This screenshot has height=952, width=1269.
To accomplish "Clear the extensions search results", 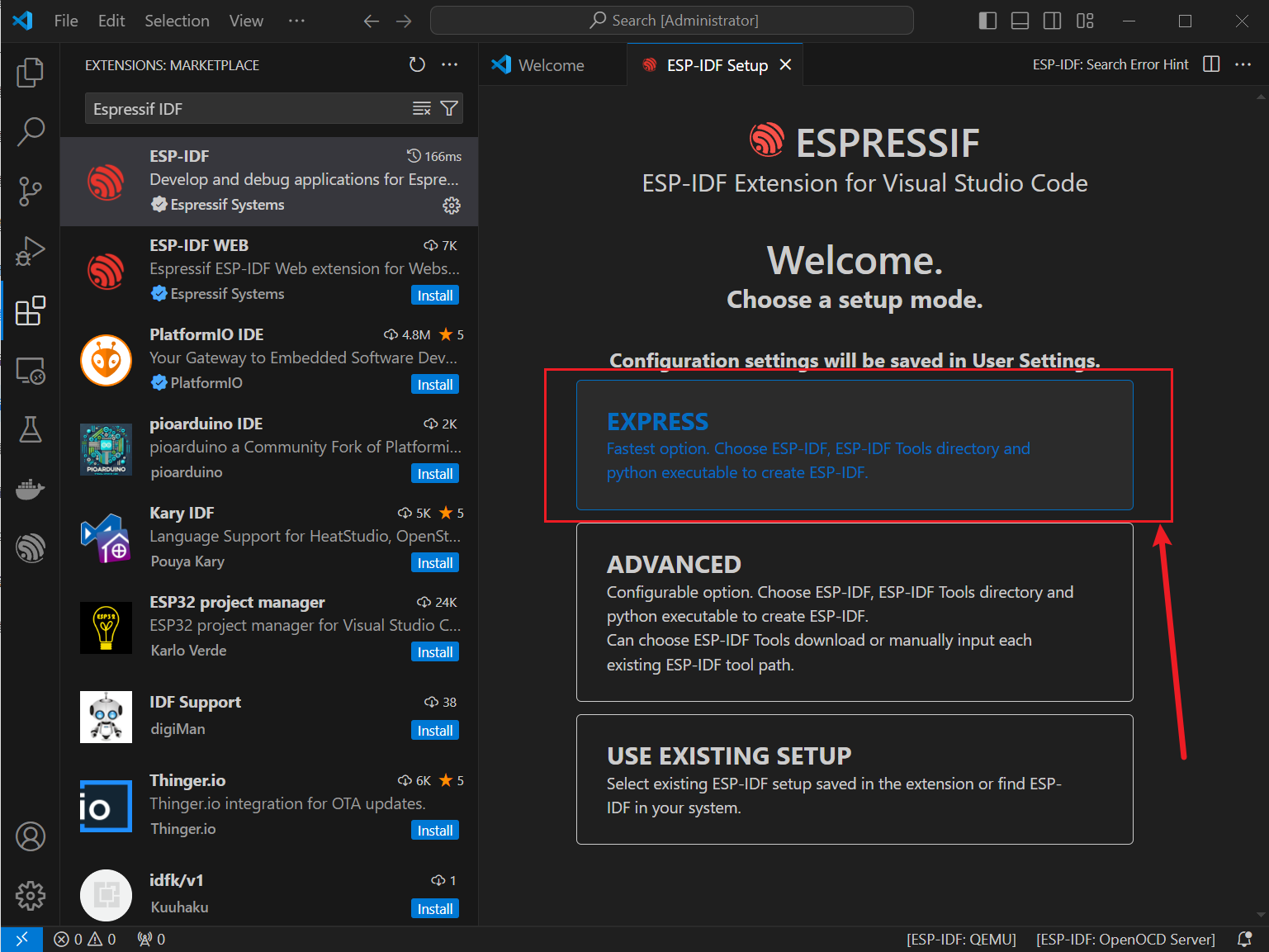I will (422, 108).
